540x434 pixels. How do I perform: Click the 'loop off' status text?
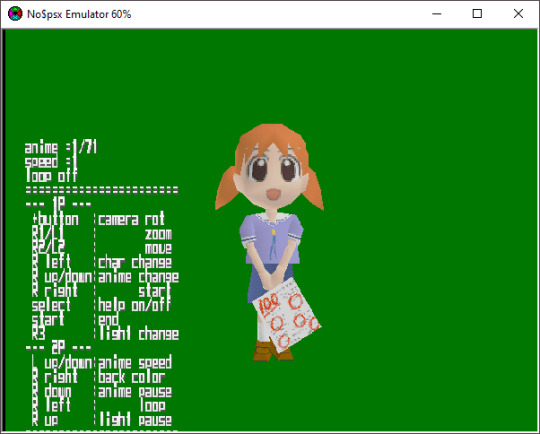coord(51,176)
